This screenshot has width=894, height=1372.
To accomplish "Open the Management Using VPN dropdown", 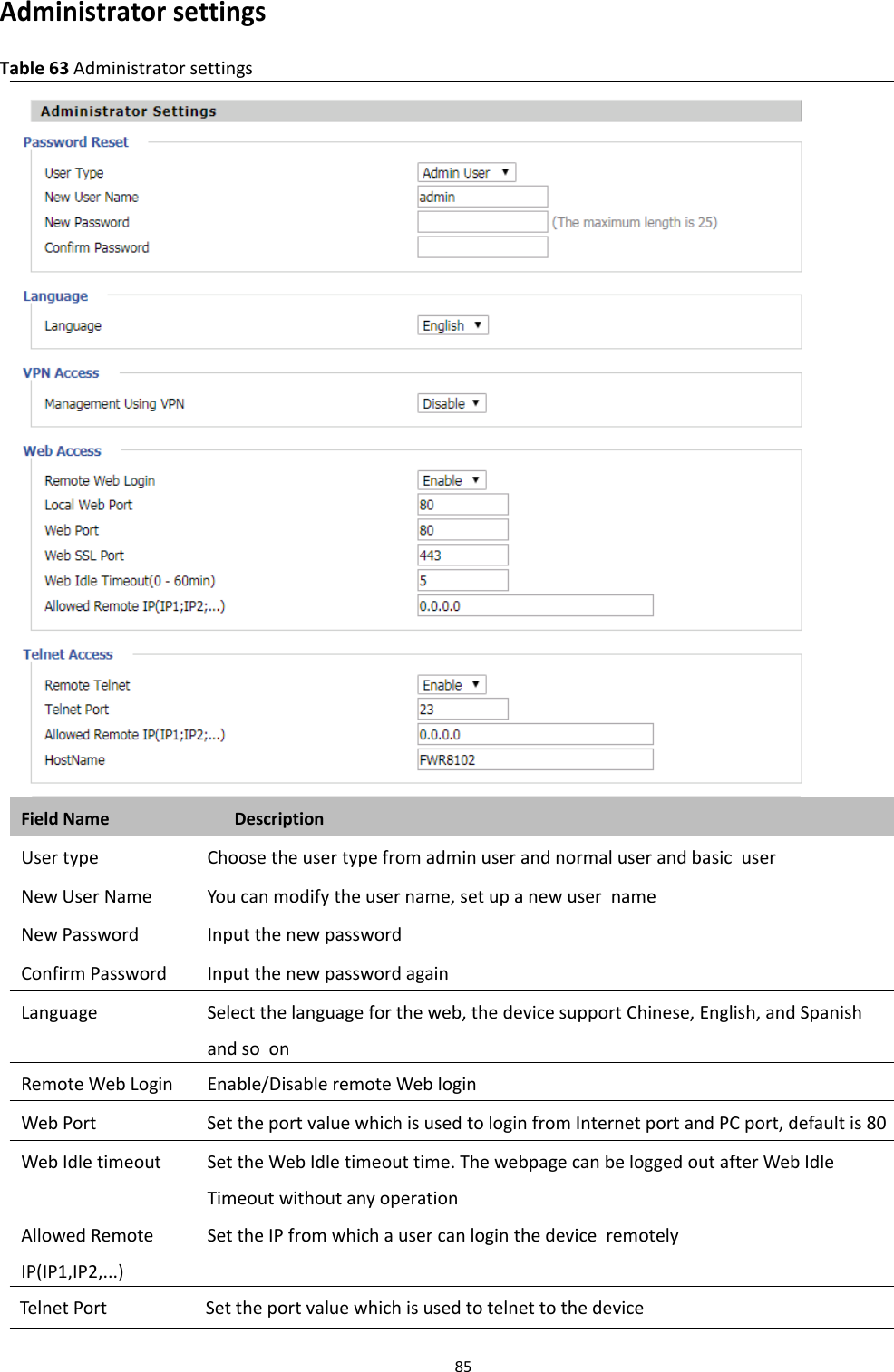I will [x=450, y=402].
